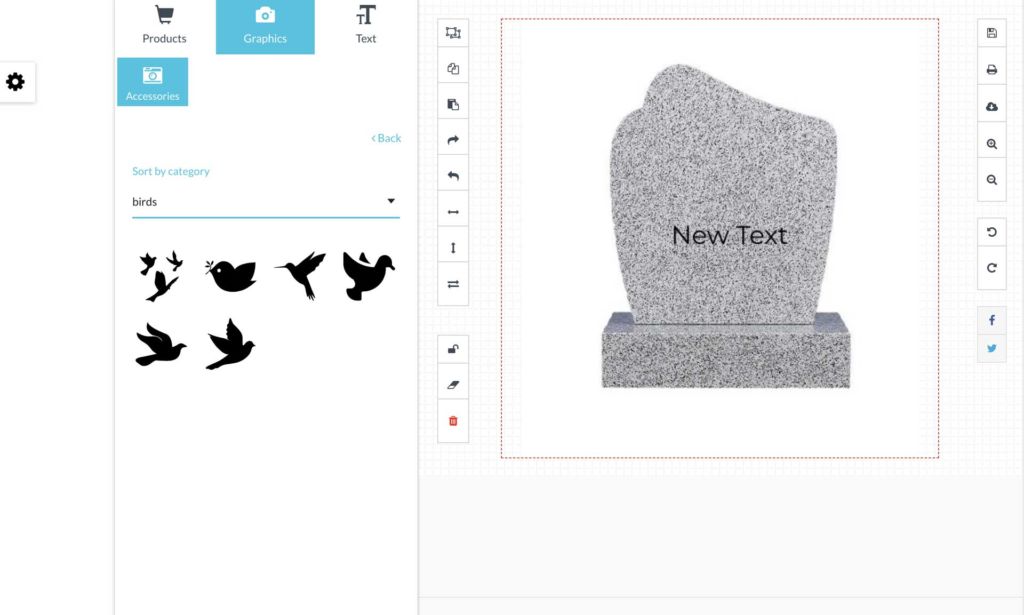Click the eraser icon in the toolbar
Viewport: 1024px width, 615px height.
pos(453,385)
